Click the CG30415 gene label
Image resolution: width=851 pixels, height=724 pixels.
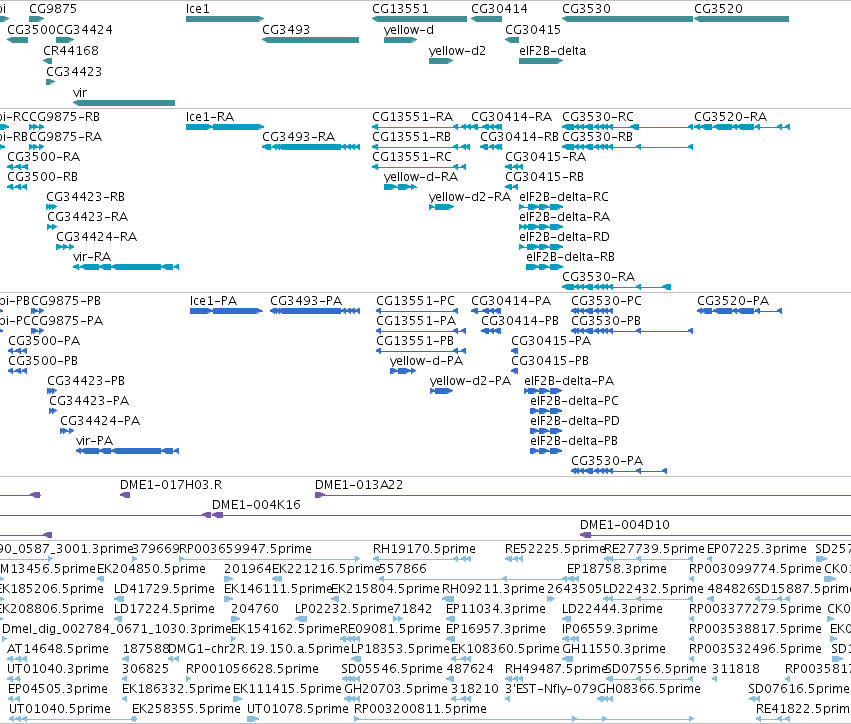533,29
